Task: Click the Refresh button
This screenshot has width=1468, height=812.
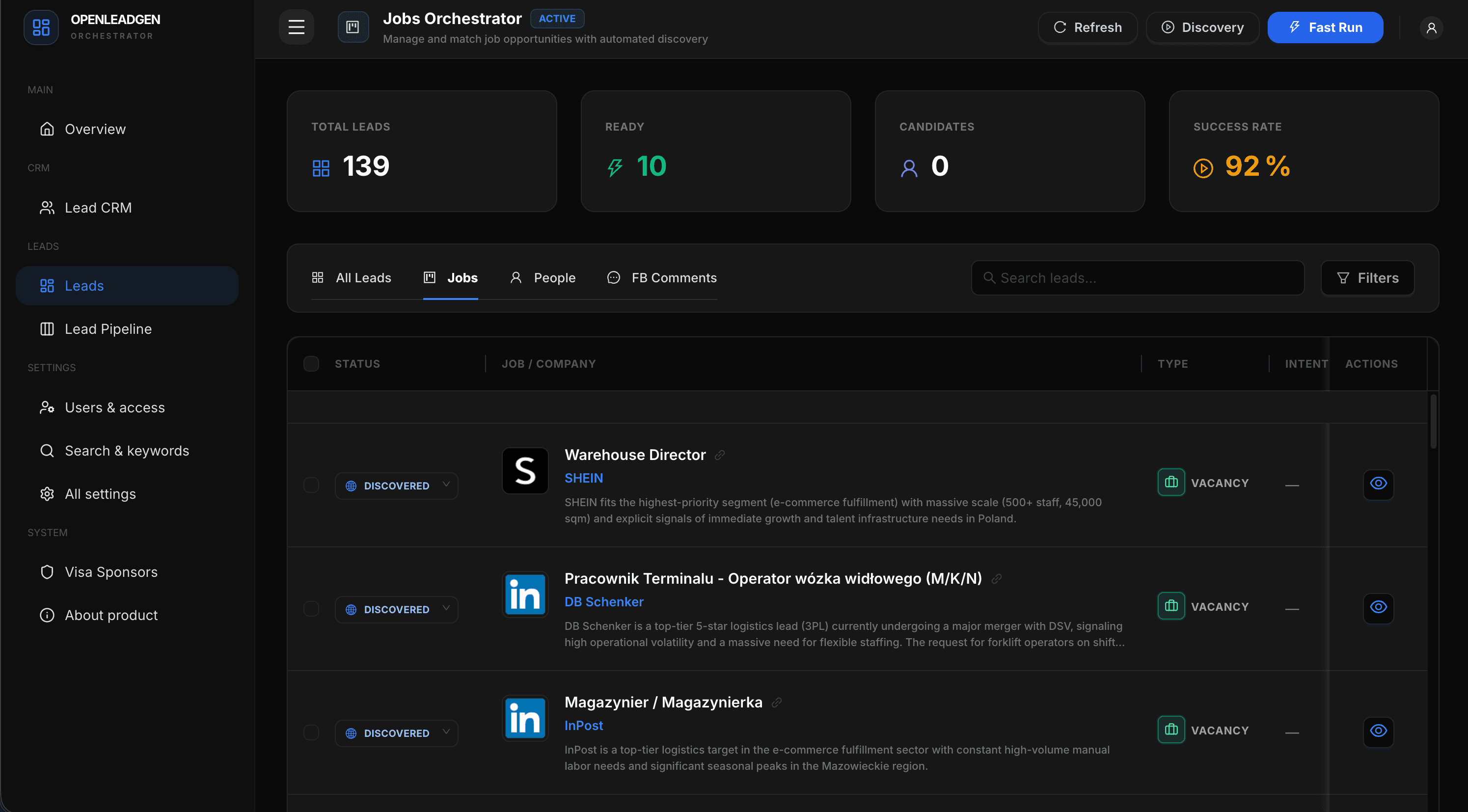Action: coord(1087,27)
